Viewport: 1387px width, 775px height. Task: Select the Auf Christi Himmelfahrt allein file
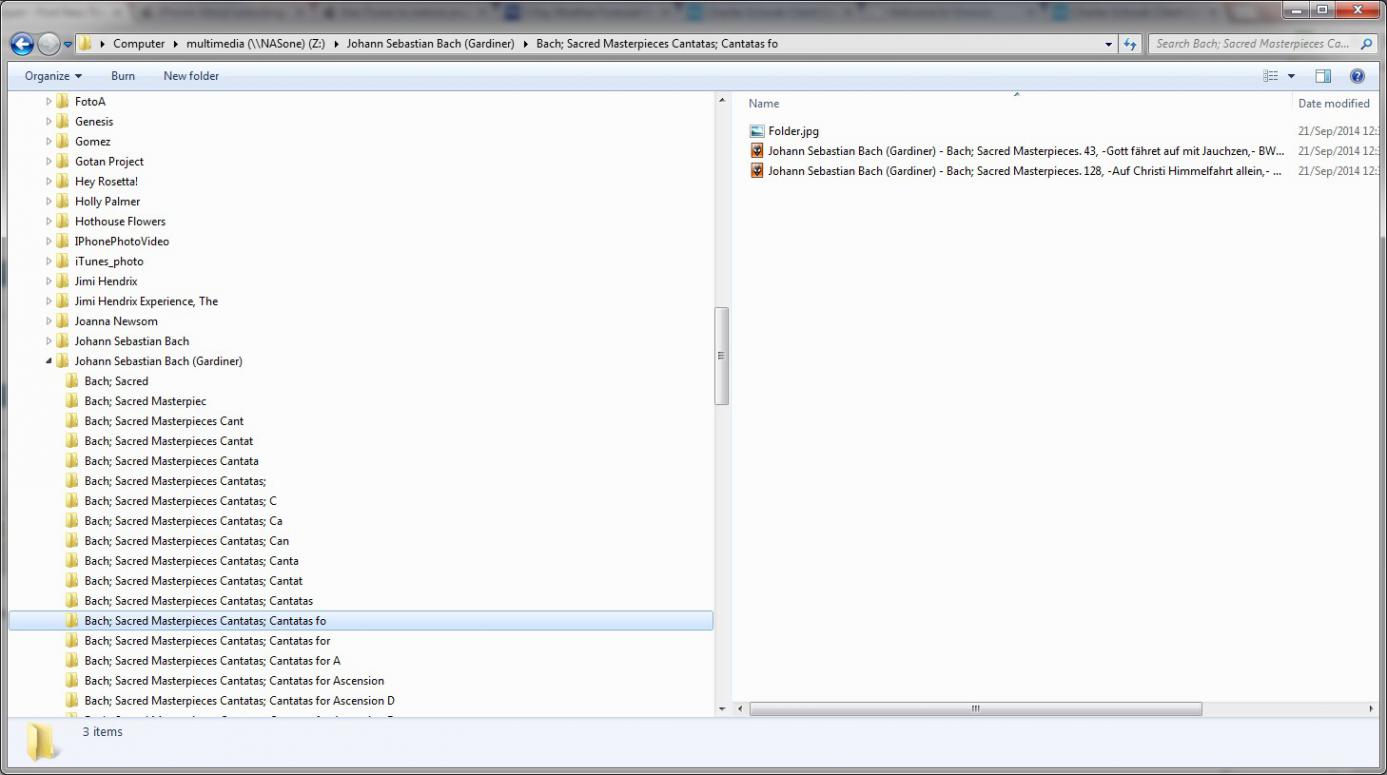pyautogui.click(x=1020, y=171)
